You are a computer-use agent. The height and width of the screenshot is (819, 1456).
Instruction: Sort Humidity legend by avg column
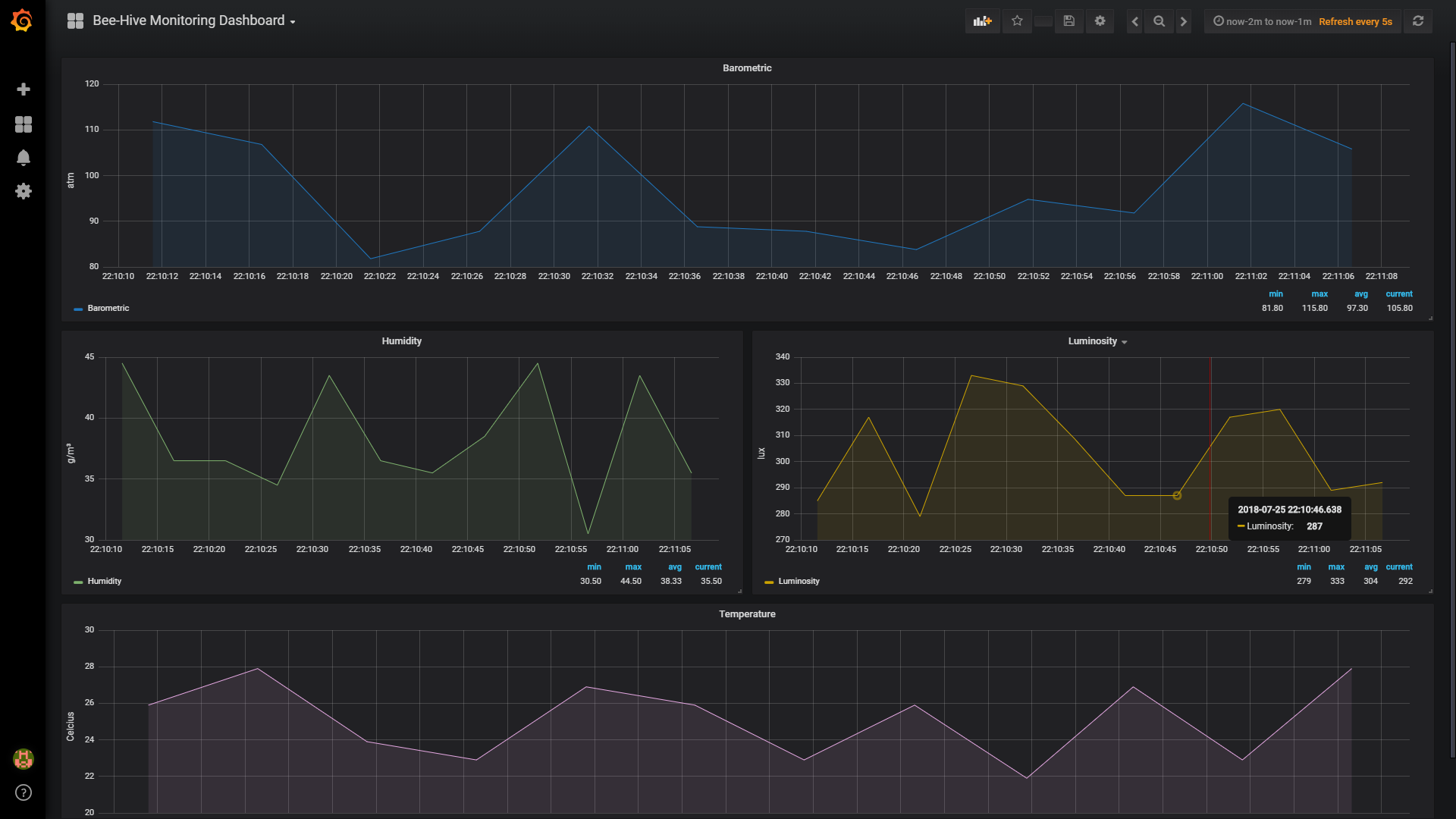tap(675, 567)
